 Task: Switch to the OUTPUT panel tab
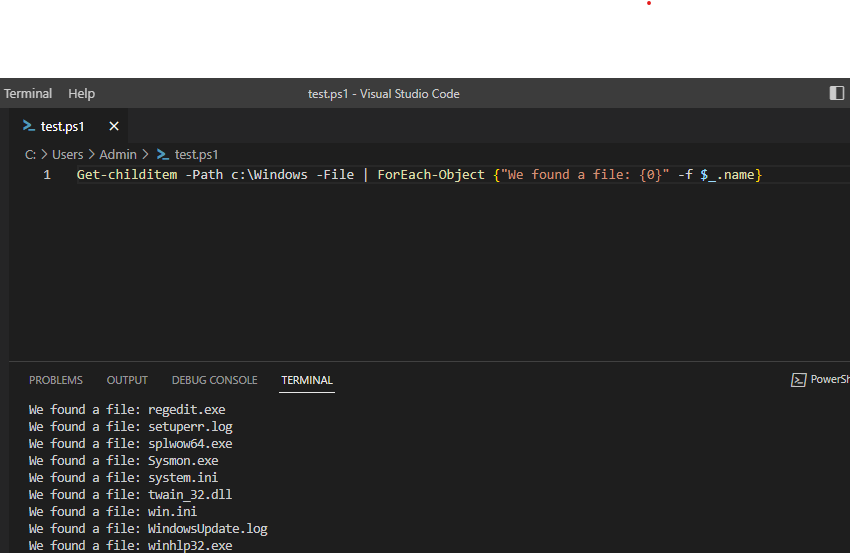click(127, 380)
